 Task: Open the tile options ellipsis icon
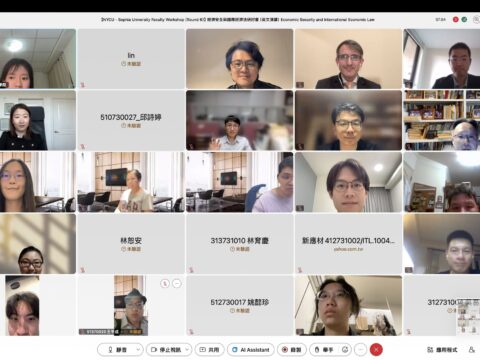tap(177, 283)
